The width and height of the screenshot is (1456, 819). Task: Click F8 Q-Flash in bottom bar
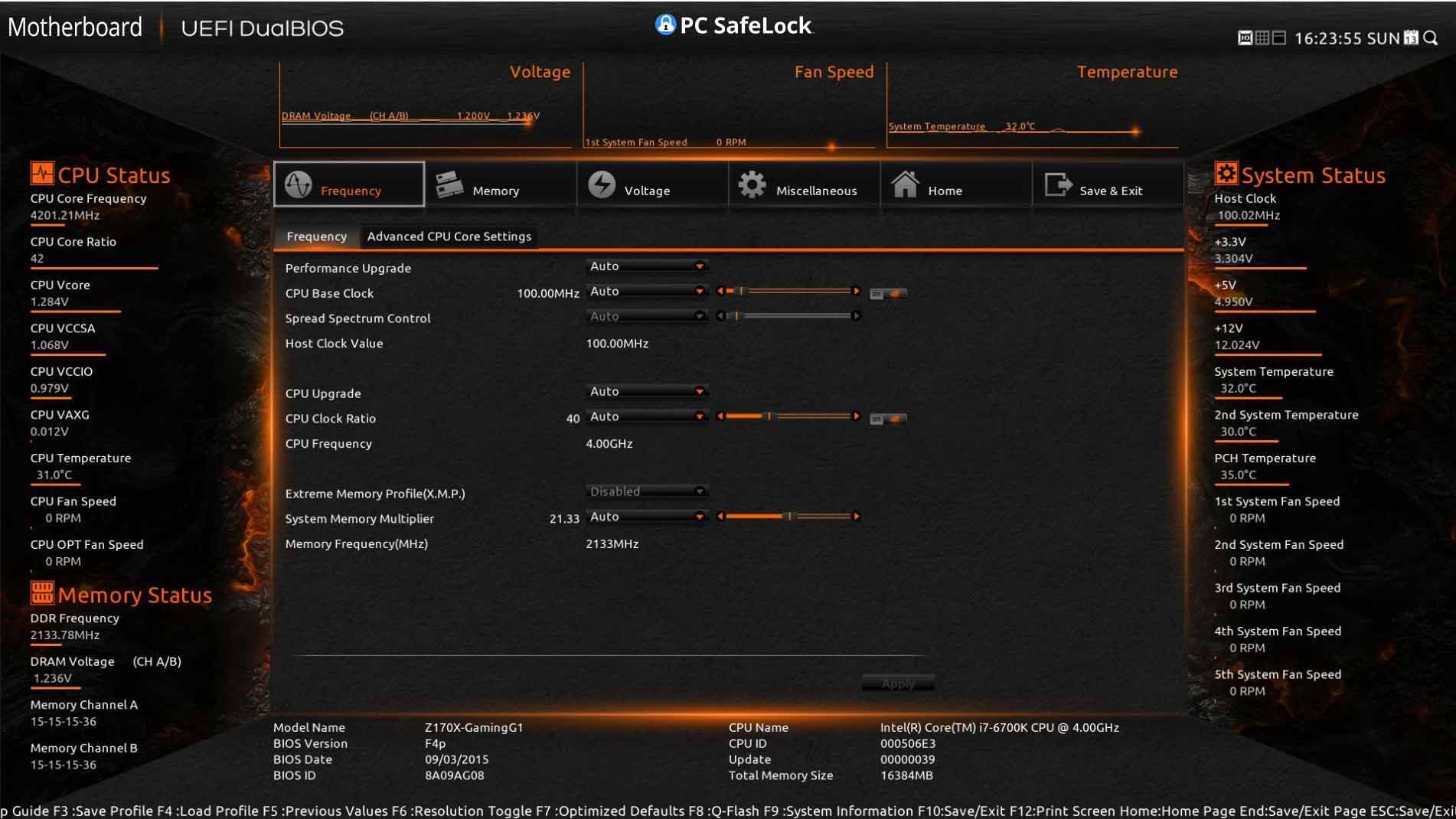point(723,811)
